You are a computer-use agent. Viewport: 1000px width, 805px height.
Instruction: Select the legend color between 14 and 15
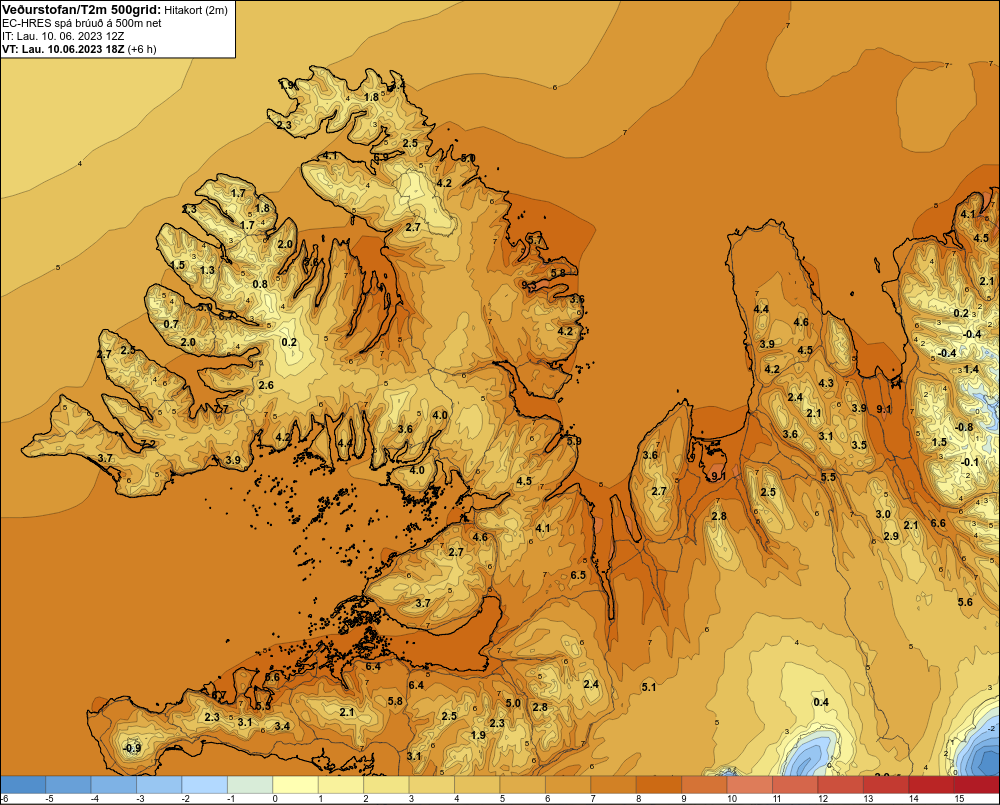(x=931, y=785)
